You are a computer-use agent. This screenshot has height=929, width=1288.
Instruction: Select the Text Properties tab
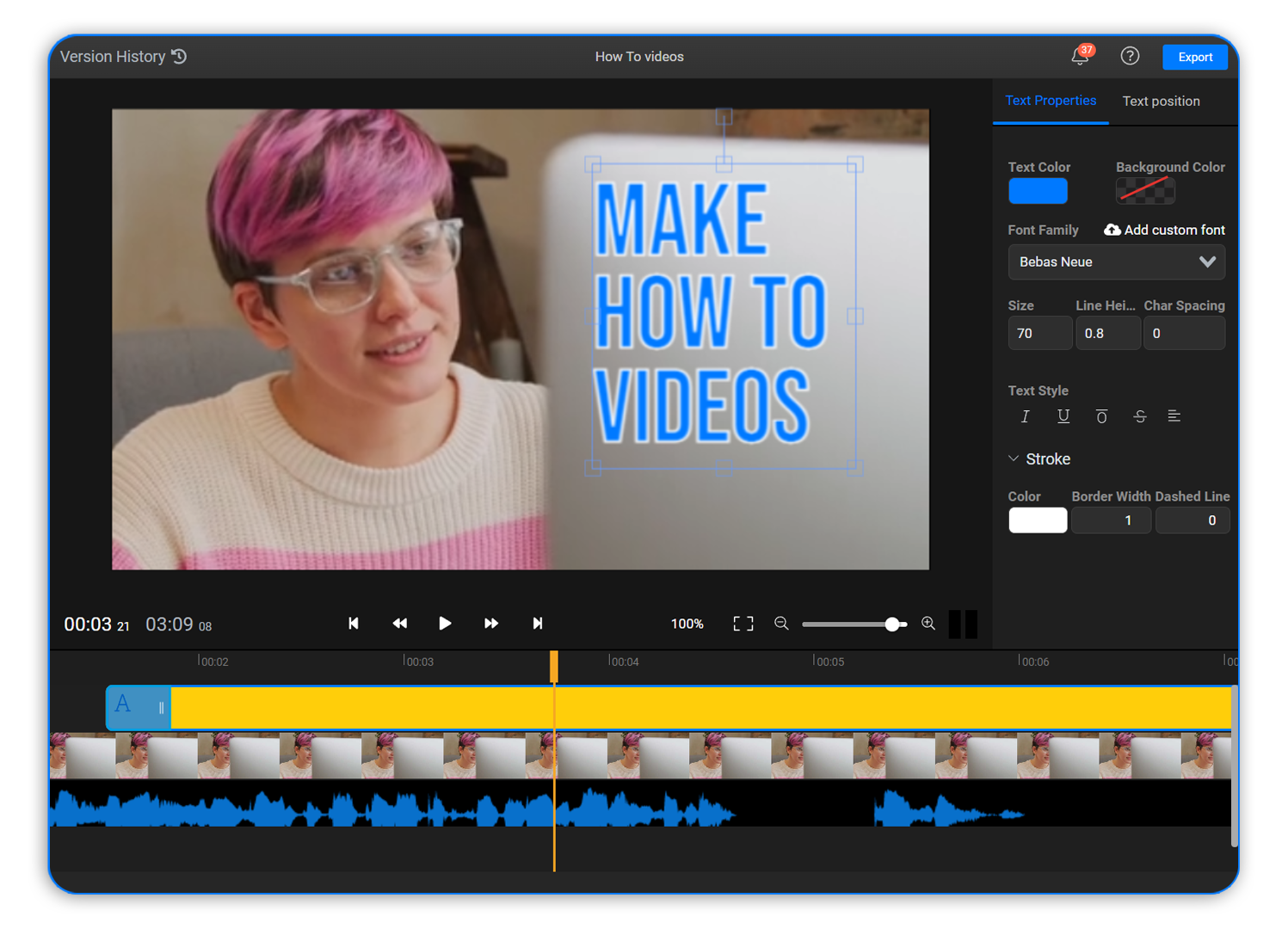1050,101
